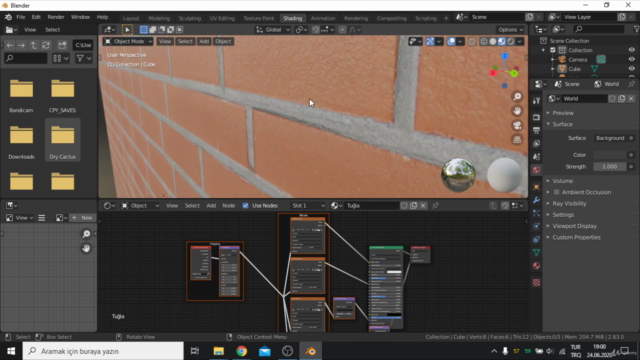Viewport: 640px width, 360px height.
Task: Go to parent directory icon
Action: click(x=33, y=45)
